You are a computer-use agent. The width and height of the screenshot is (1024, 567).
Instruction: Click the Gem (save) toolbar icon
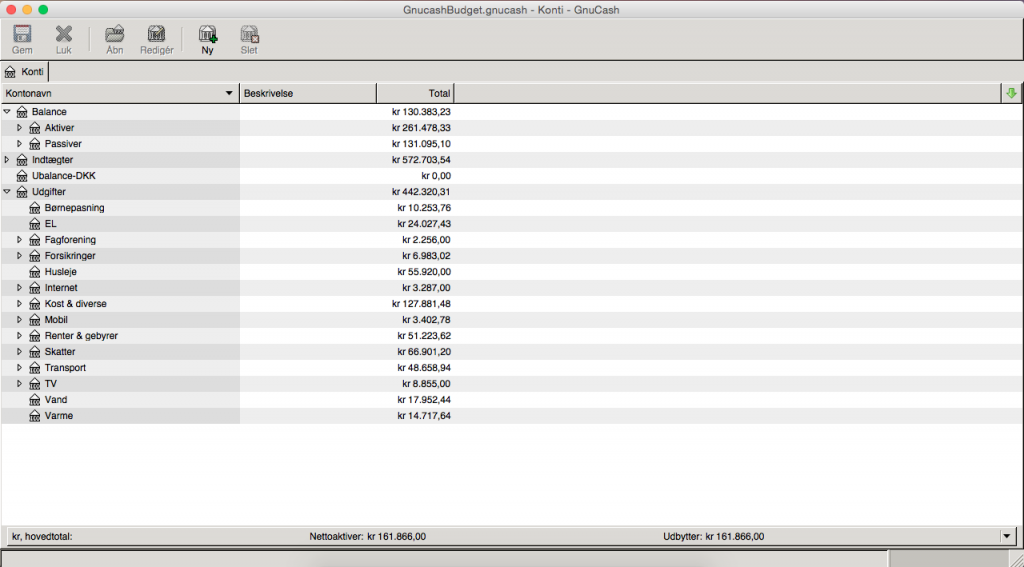pyautogui.click(x=22, y=34)
